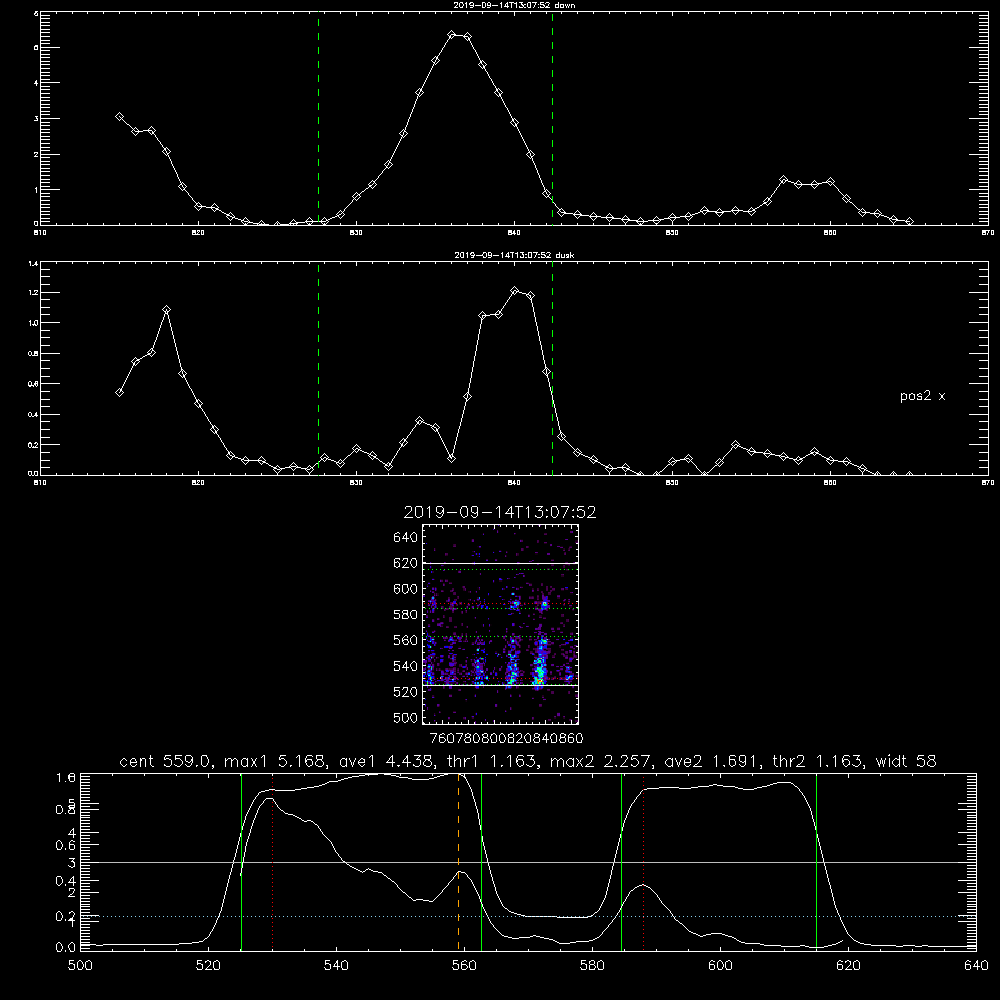The height and width of the screenshot is (1000, 1000).
Task: Select the dusk plot title text
Action: pyautogui.click(x=514, y=255)
